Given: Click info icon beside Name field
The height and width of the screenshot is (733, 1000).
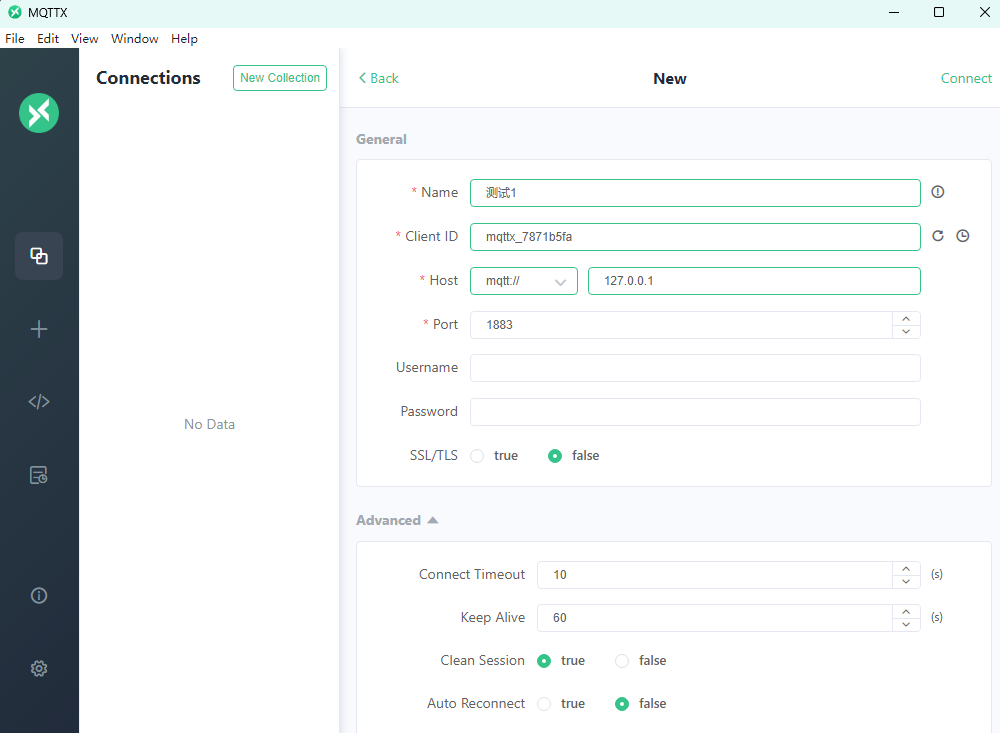Looking at the screenshot, I should pos(938,192).
